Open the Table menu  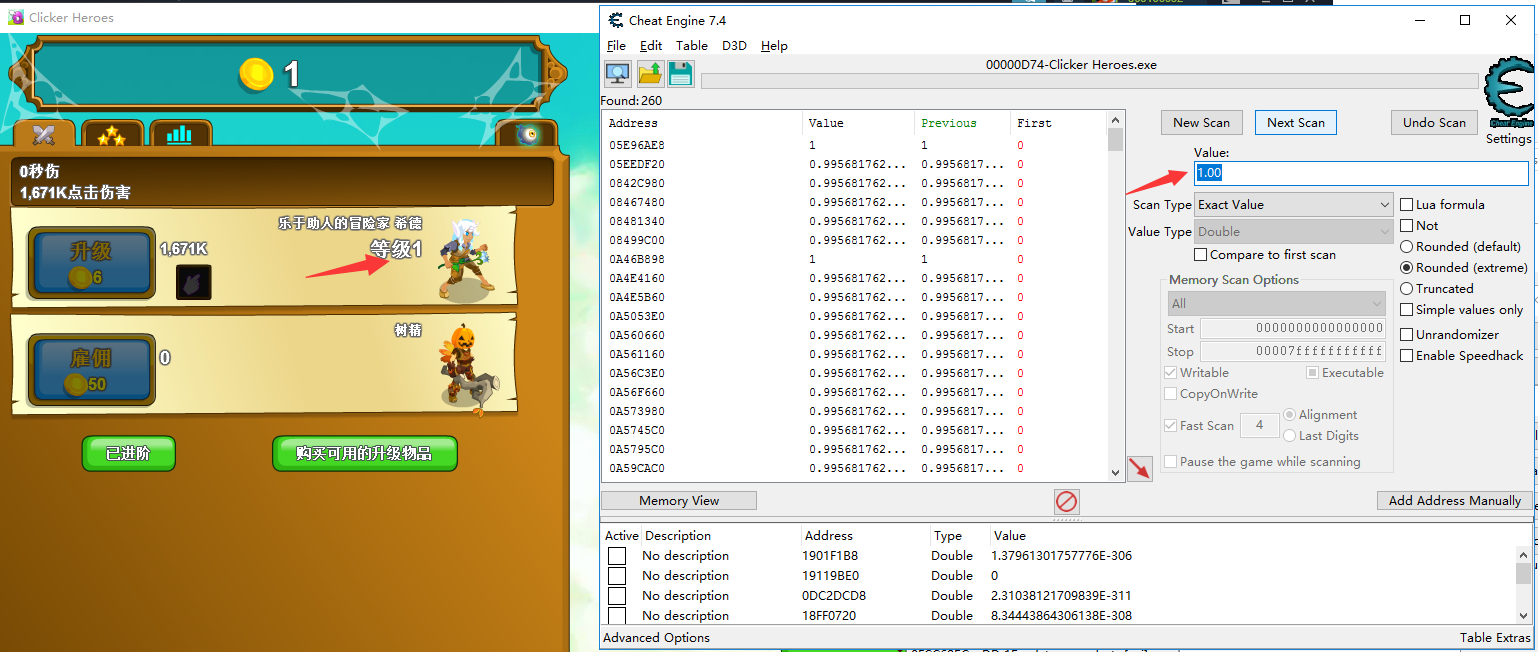tap(692, 45)
